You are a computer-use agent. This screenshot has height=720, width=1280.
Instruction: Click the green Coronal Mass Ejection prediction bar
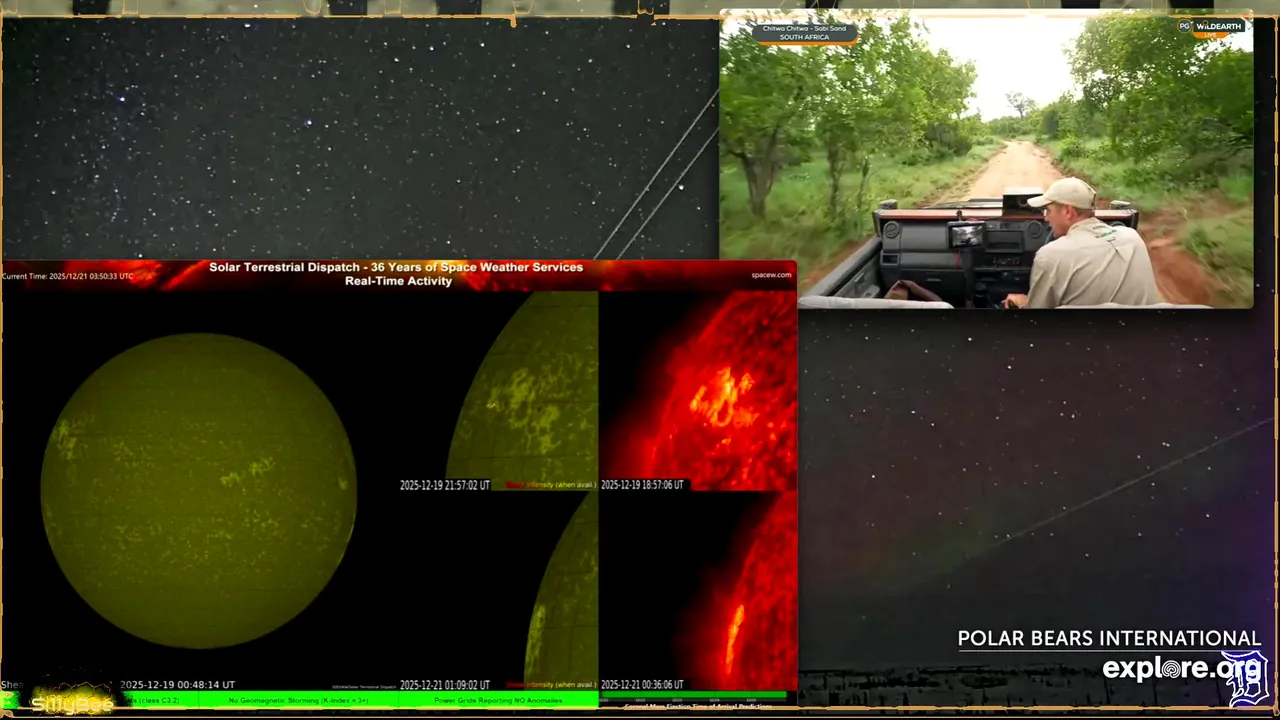pos(692,695)
